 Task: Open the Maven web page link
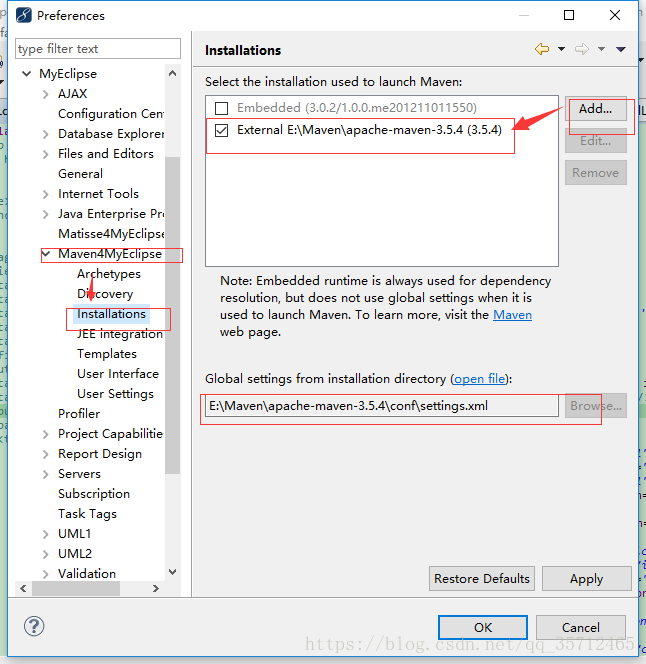click(x=512, y=315)
